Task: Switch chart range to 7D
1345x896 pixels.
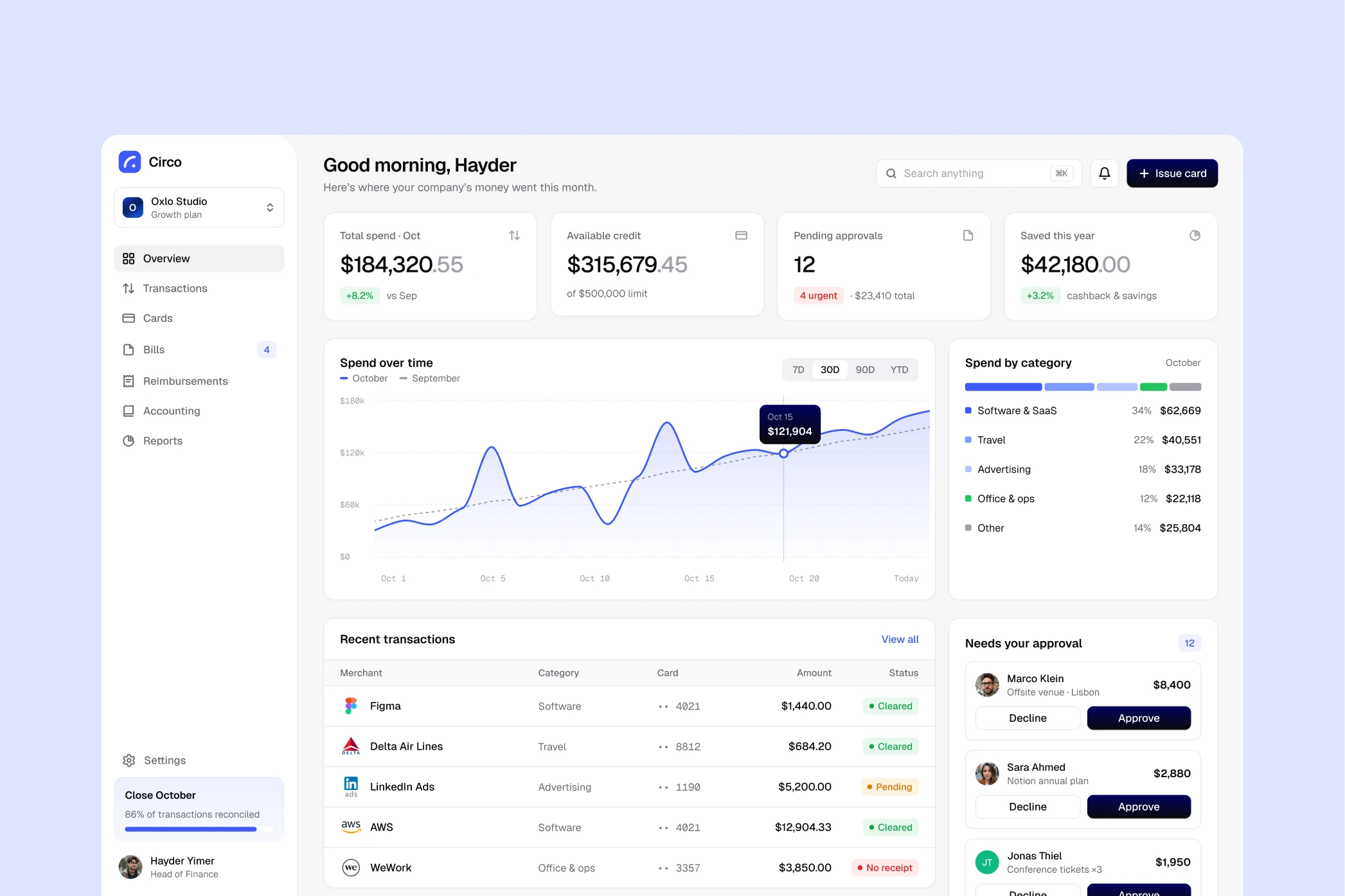Action: pyautogui.click(x=798, y=370)
